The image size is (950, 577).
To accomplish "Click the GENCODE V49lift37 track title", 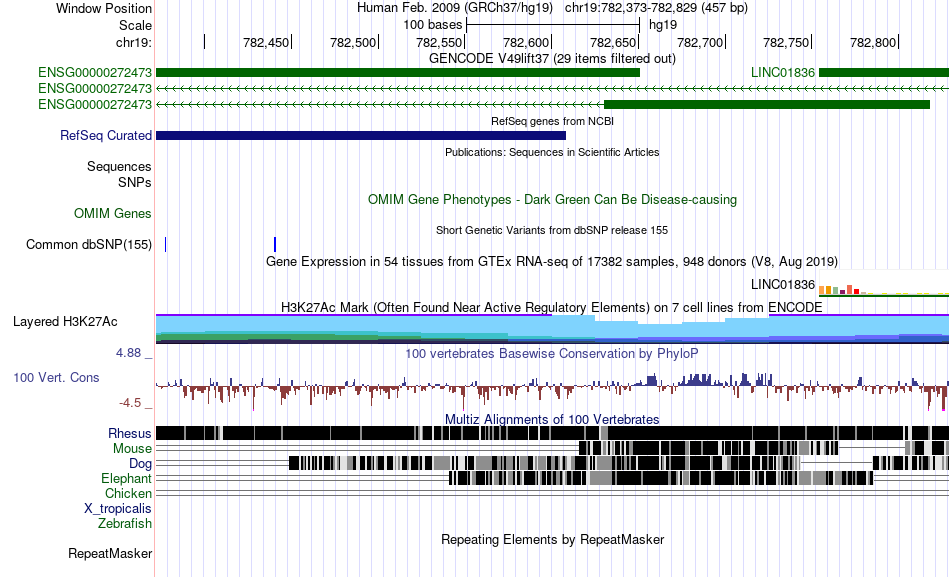I will coord(553,59).
